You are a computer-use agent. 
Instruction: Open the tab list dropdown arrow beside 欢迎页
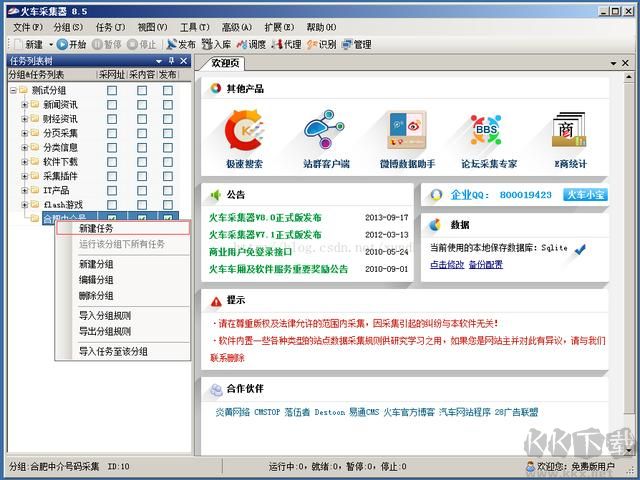coord(613,63)
